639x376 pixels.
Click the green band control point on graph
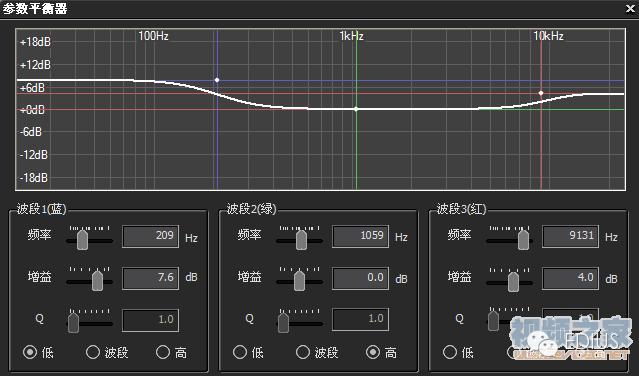(x=356, y=109)
